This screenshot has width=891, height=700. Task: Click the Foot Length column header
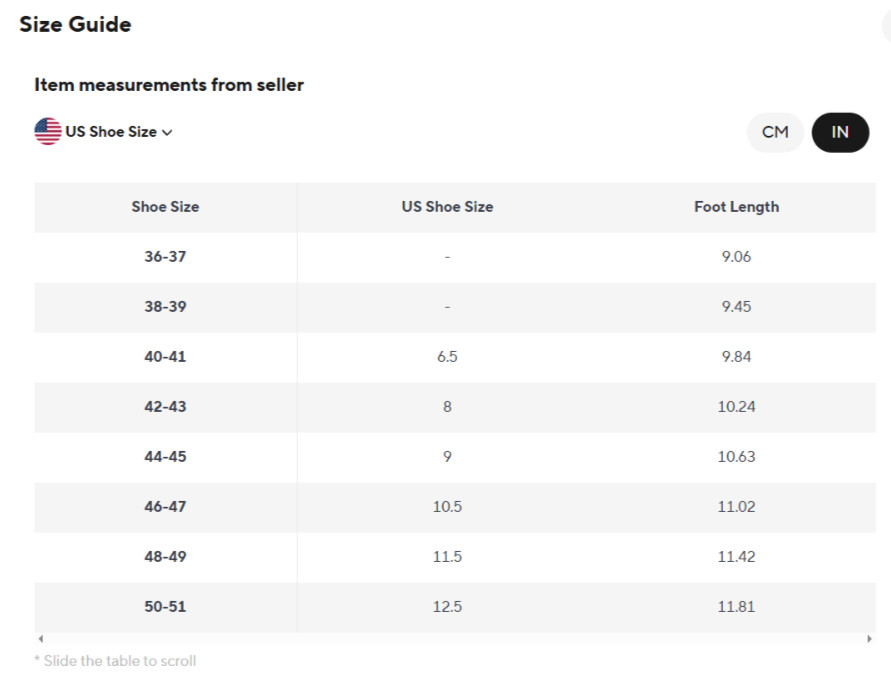point(736,207)
